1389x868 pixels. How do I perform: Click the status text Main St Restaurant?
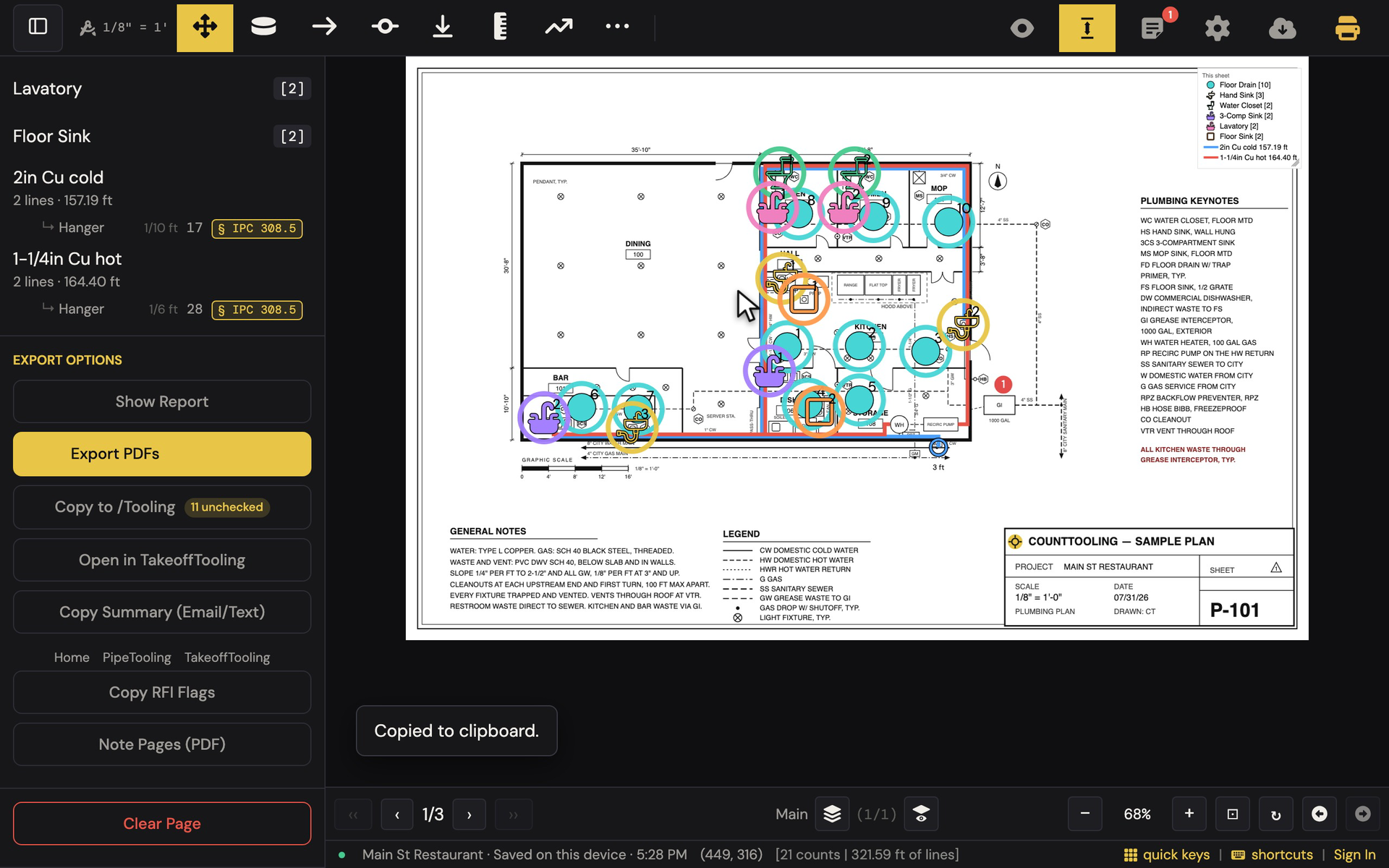[422, 855]
